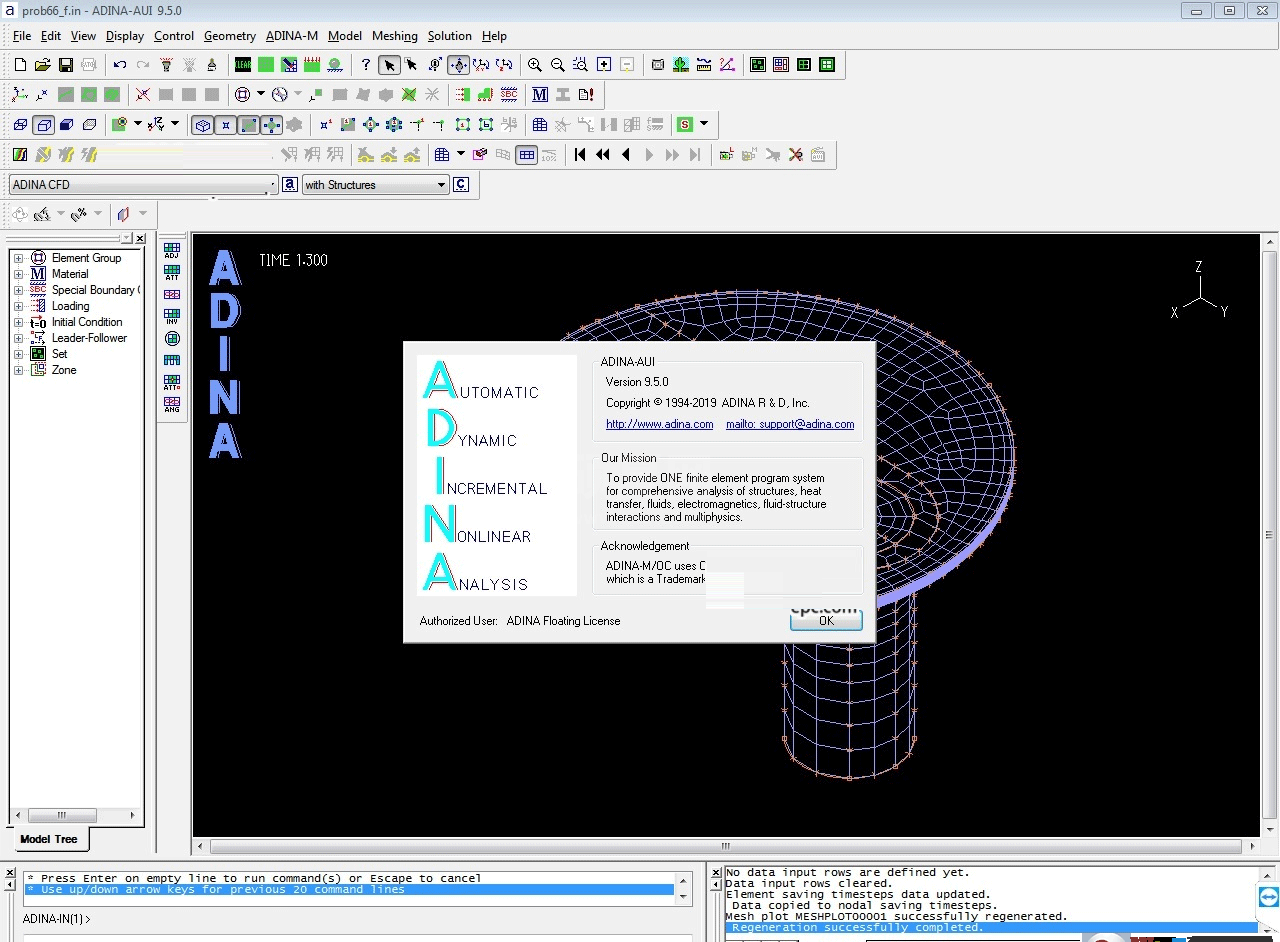Open the File menu
This screenshot has height=942, width=1280.
(22, 36)
